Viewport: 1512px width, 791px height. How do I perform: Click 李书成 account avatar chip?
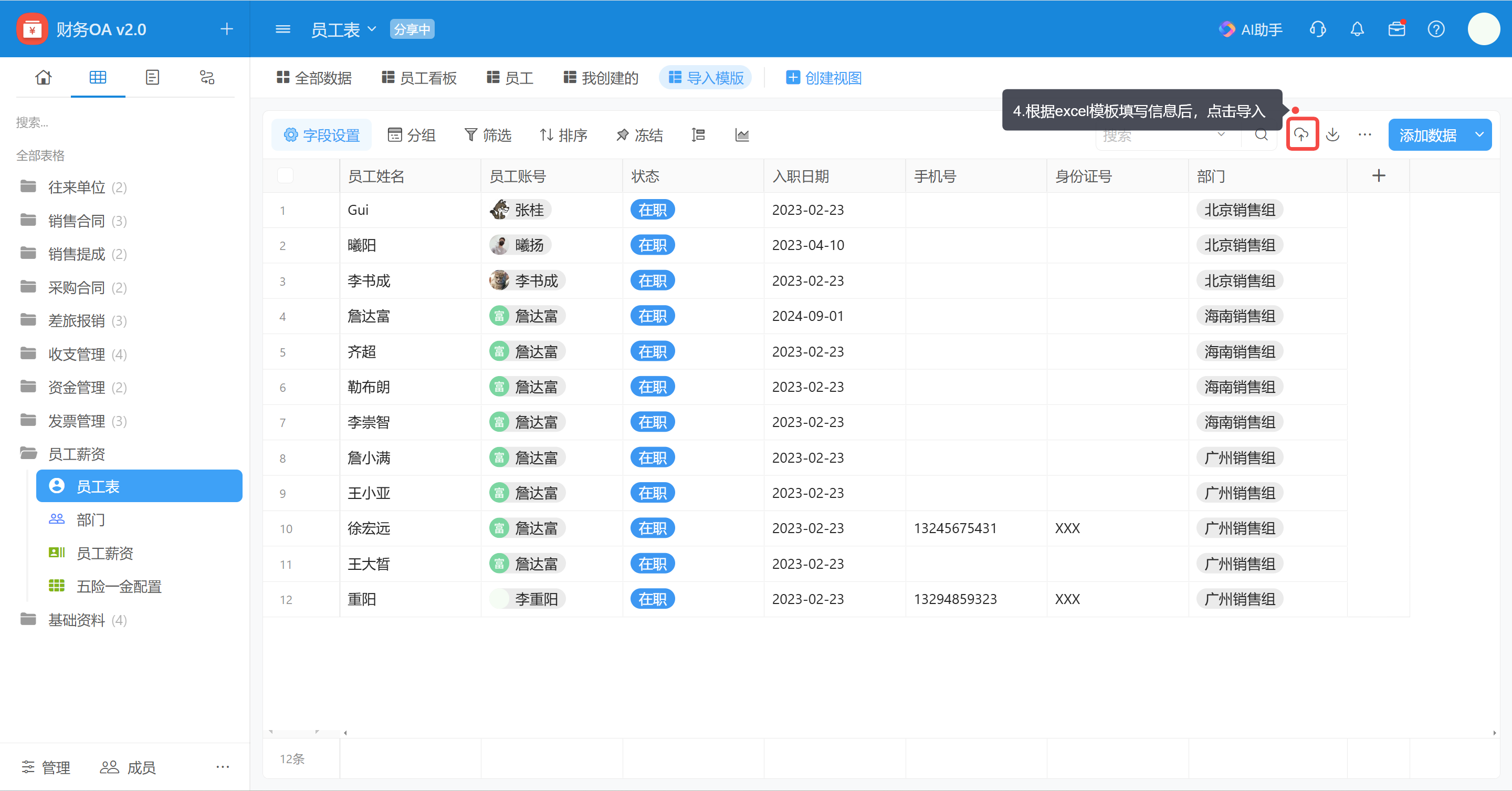point(527,280)
